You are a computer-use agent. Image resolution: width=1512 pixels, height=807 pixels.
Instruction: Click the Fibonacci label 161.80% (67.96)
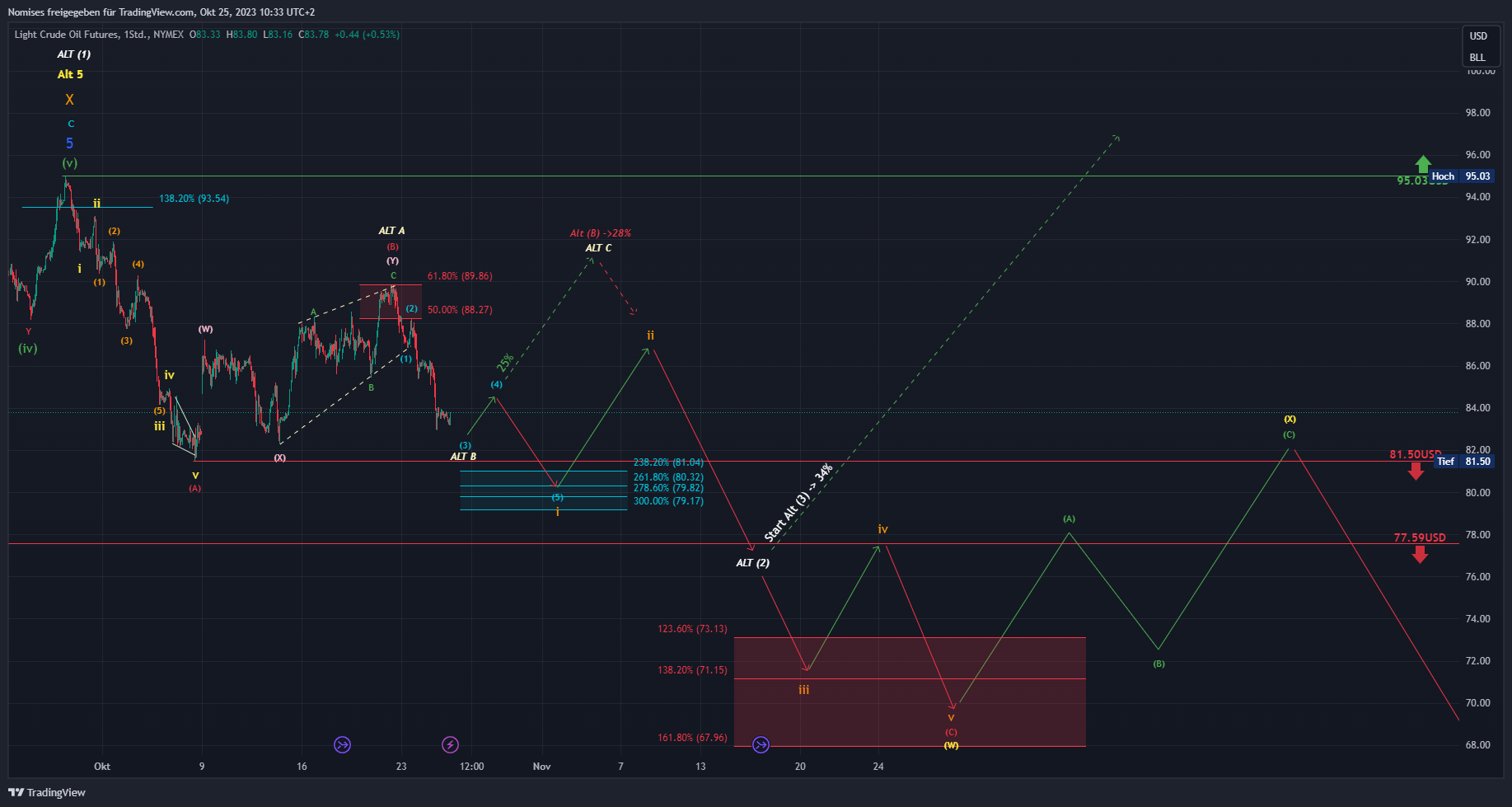point(692,738)
